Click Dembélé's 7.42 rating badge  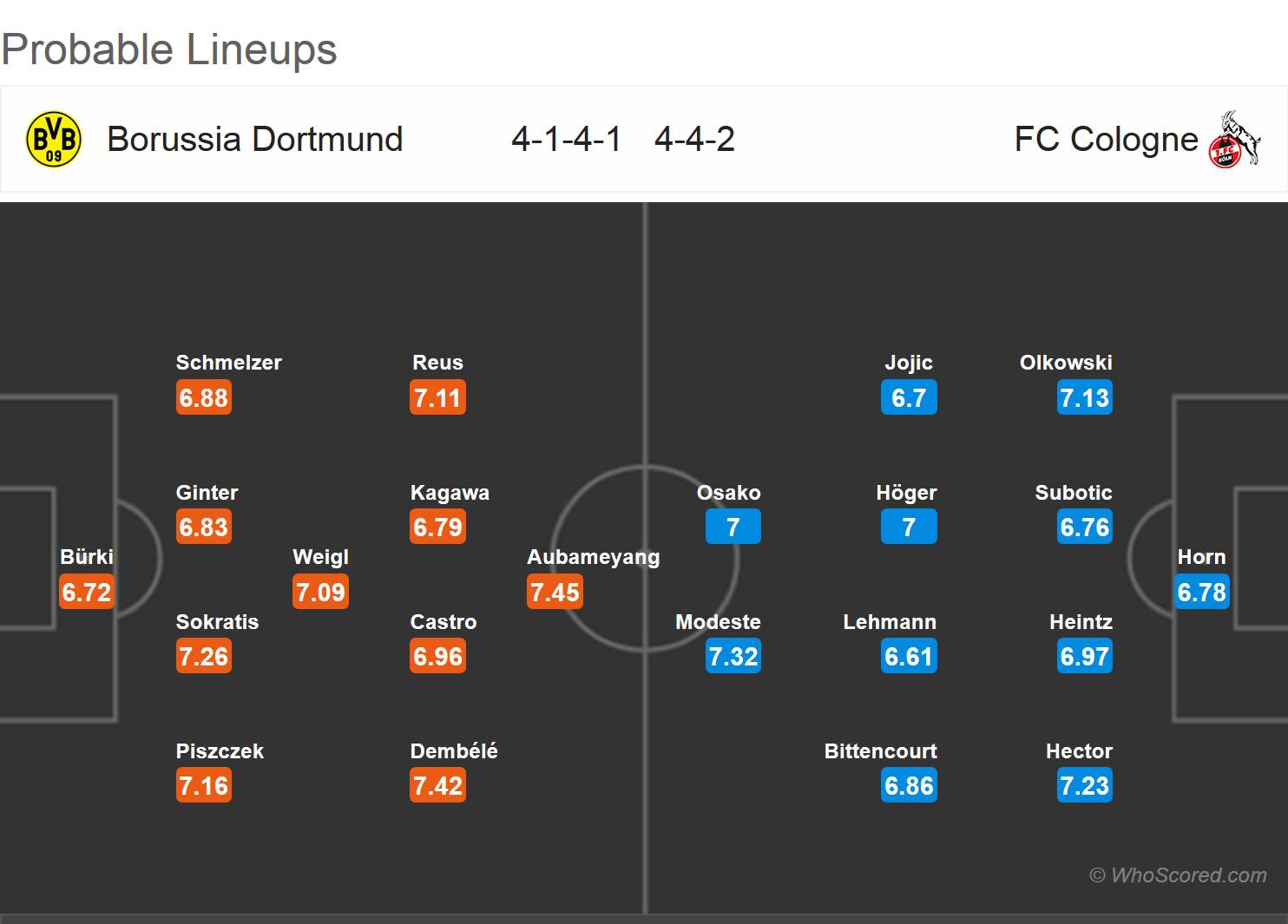[438, 786]
